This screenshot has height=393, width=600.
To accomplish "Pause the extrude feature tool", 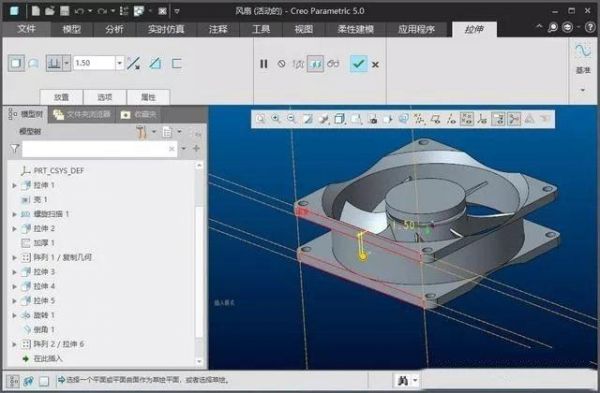I will pos(264,64).
